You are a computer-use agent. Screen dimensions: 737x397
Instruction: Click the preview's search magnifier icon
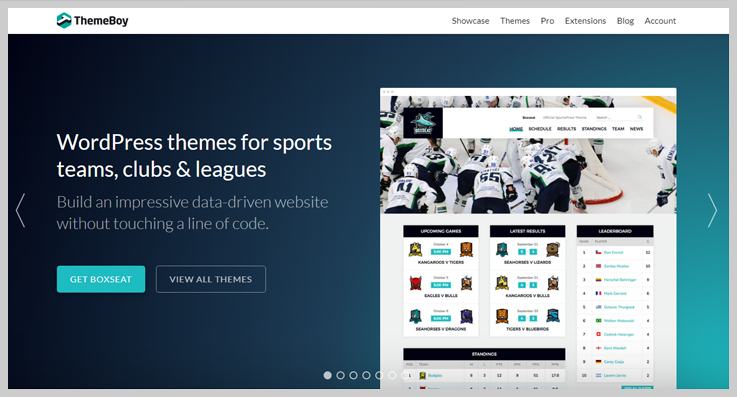click(640, 117)
